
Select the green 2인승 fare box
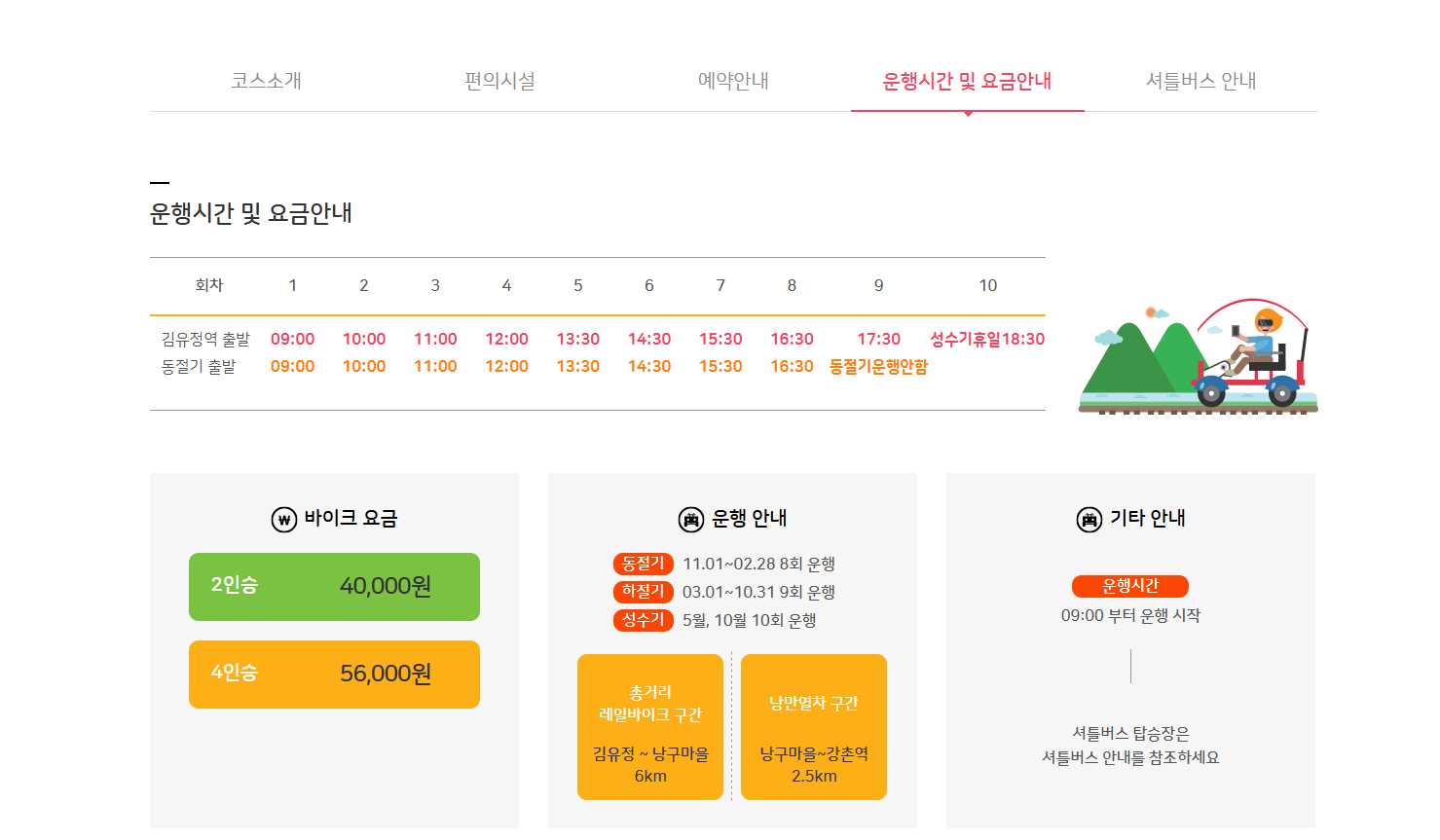(334, 586)
